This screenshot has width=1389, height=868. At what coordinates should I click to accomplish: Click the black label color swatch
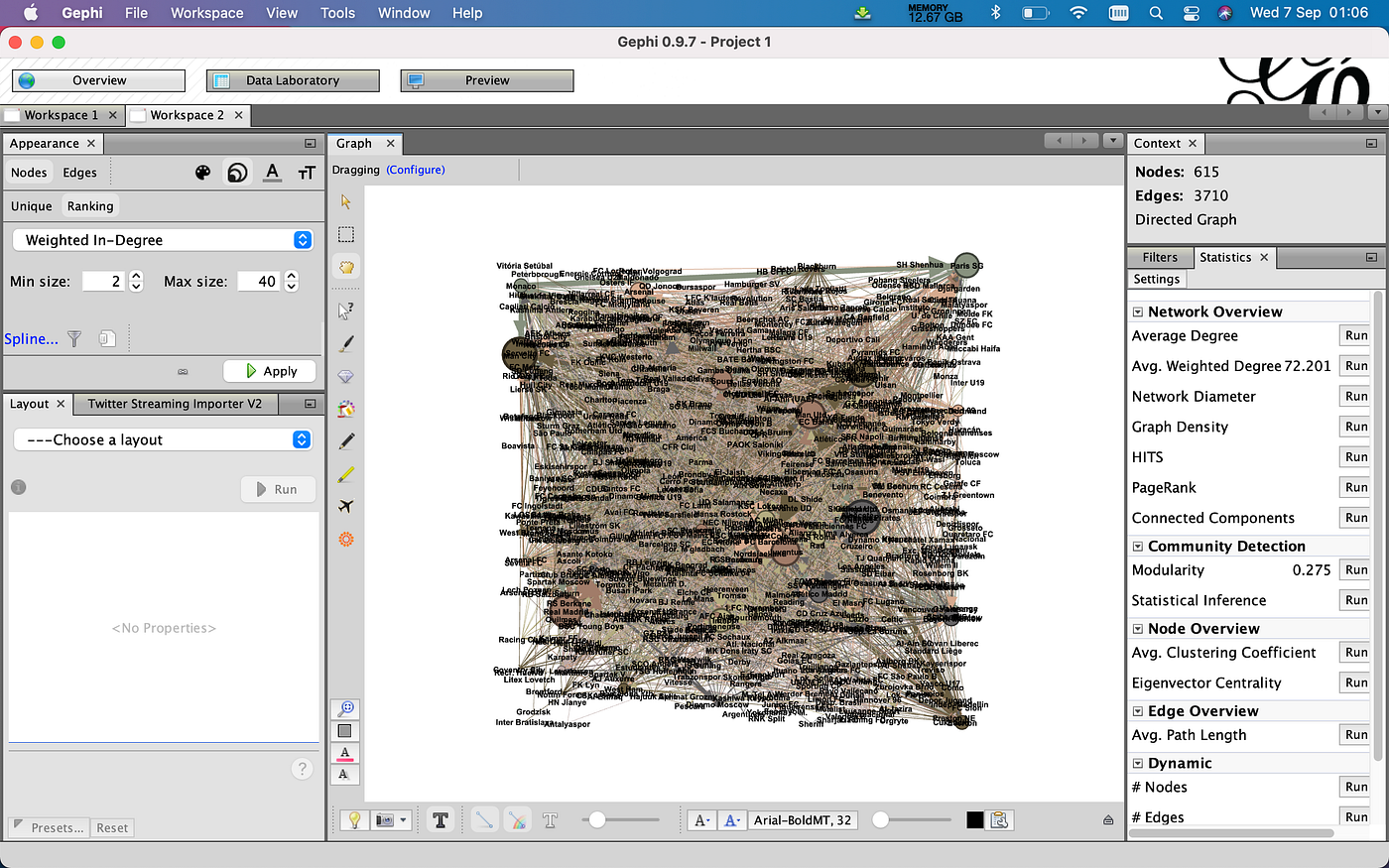pyautogui.click(x=974, y=819)
